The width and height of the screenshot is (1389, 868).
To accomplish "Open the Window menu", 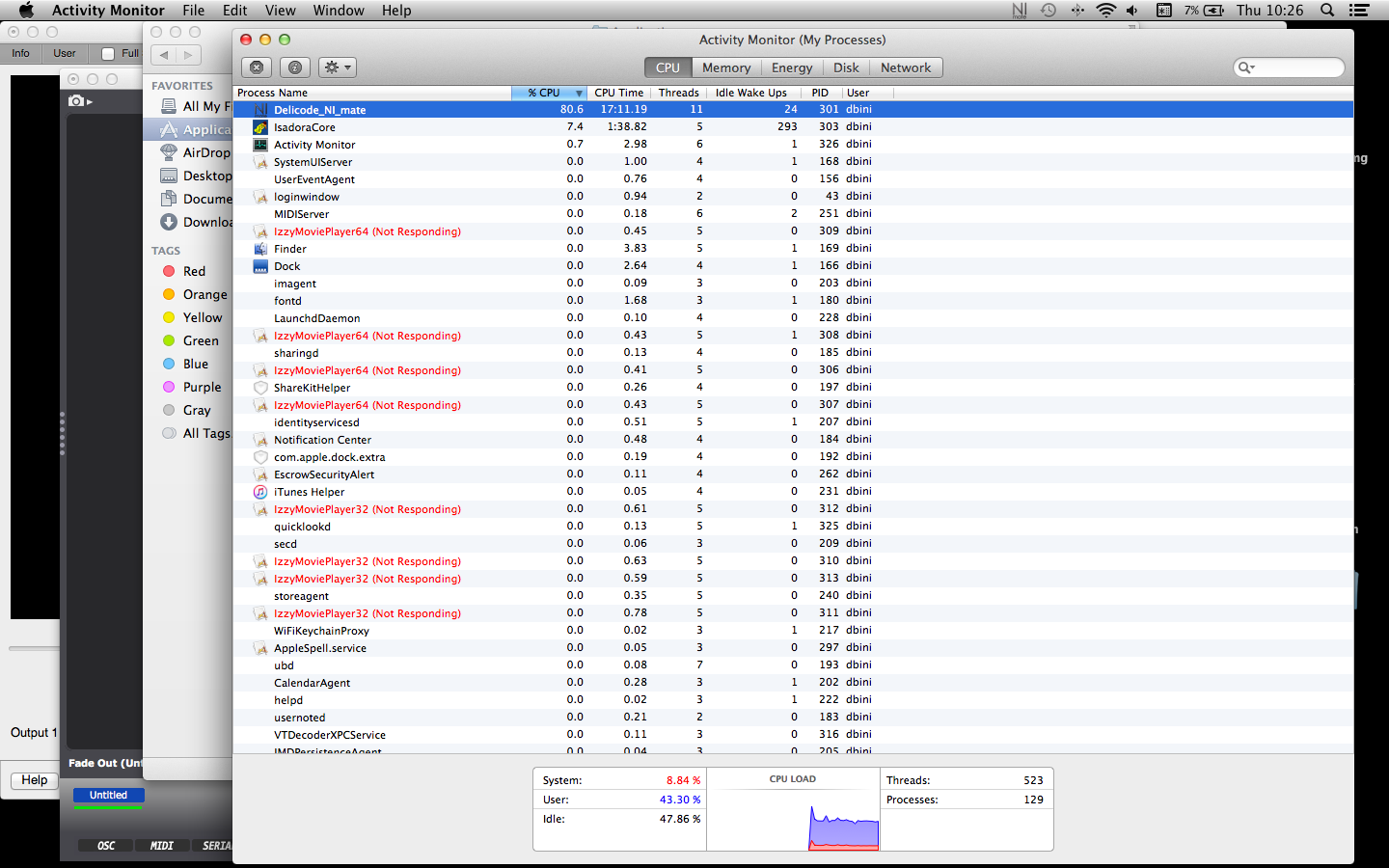I will (x=339, y=11).
